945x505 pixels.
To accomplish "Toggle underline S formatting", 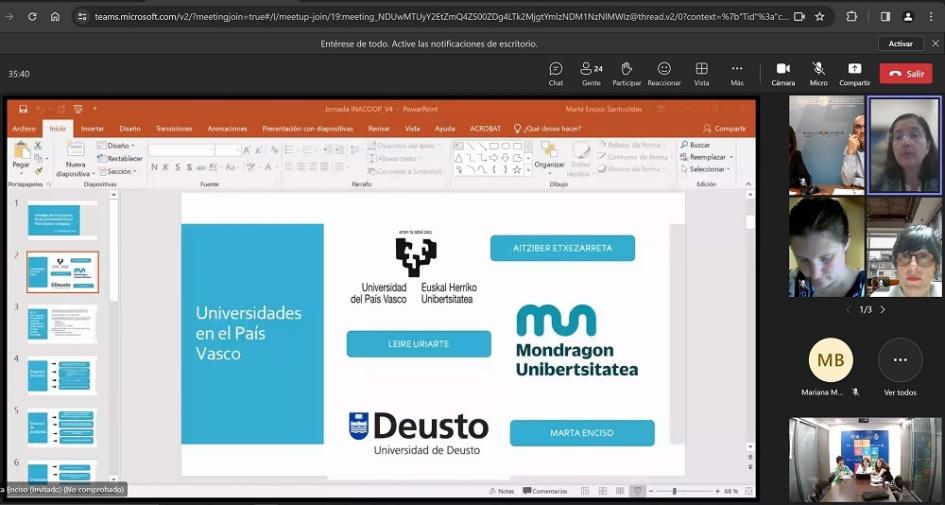I will pyautogui.click(x=178, y=167).
